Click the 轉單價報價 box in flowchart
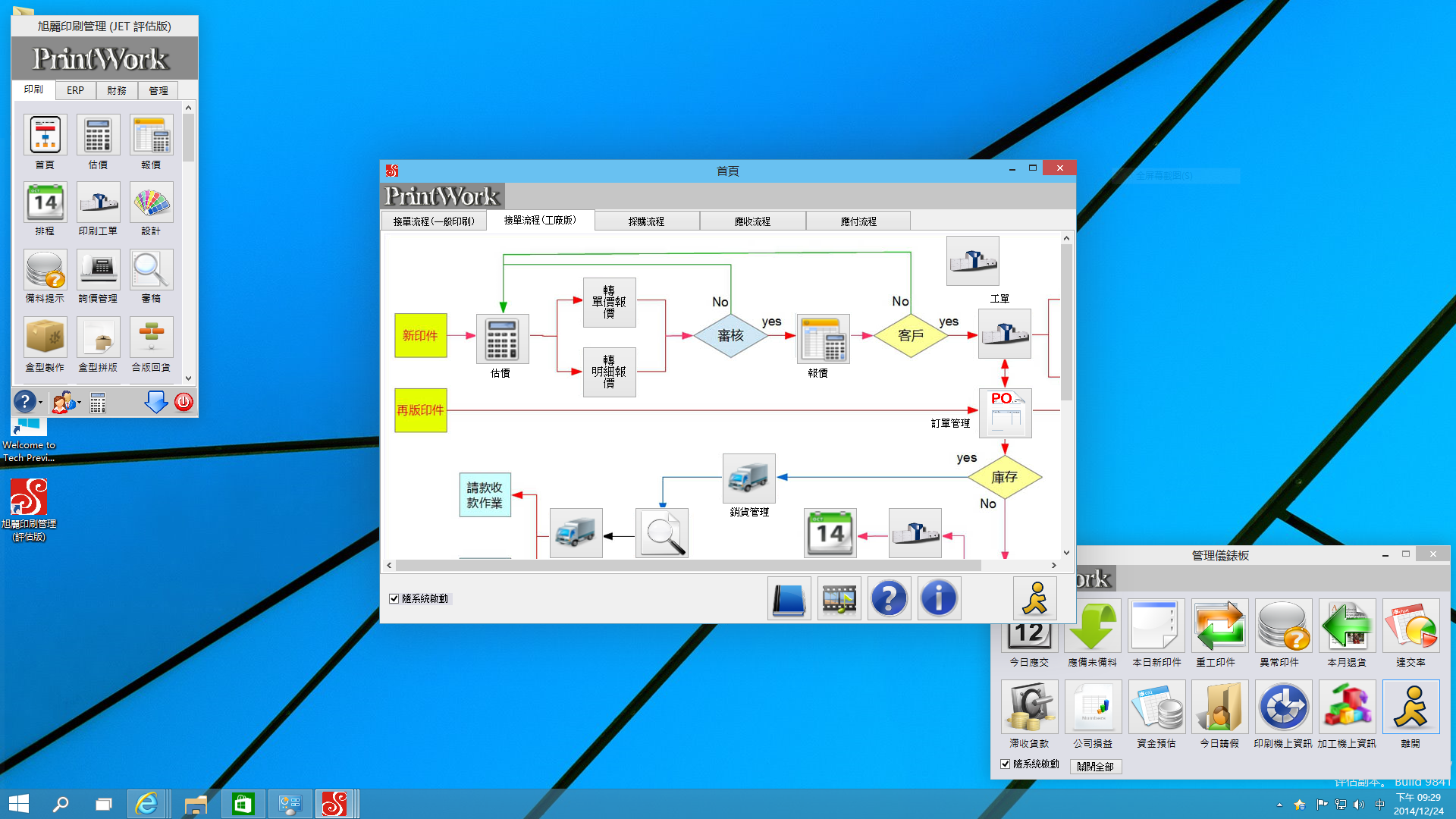The height and width of the screenshot is (819, 1456). coord(609,302)
